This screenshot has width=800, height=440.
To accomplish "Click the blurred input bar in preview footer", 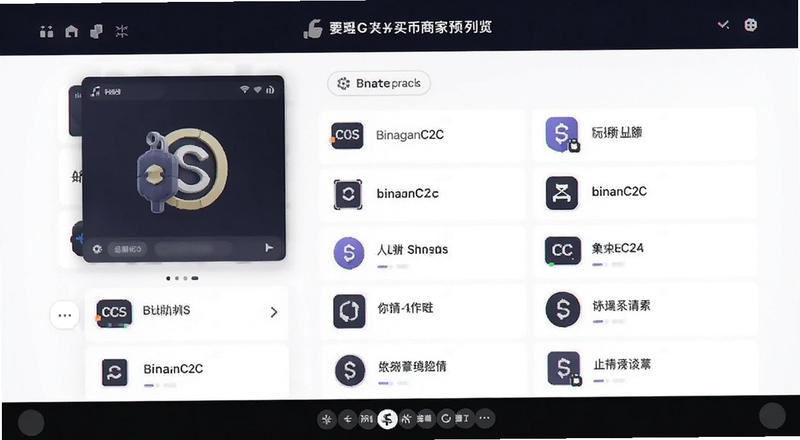I will pyautogui.click(x=193, y=249).
